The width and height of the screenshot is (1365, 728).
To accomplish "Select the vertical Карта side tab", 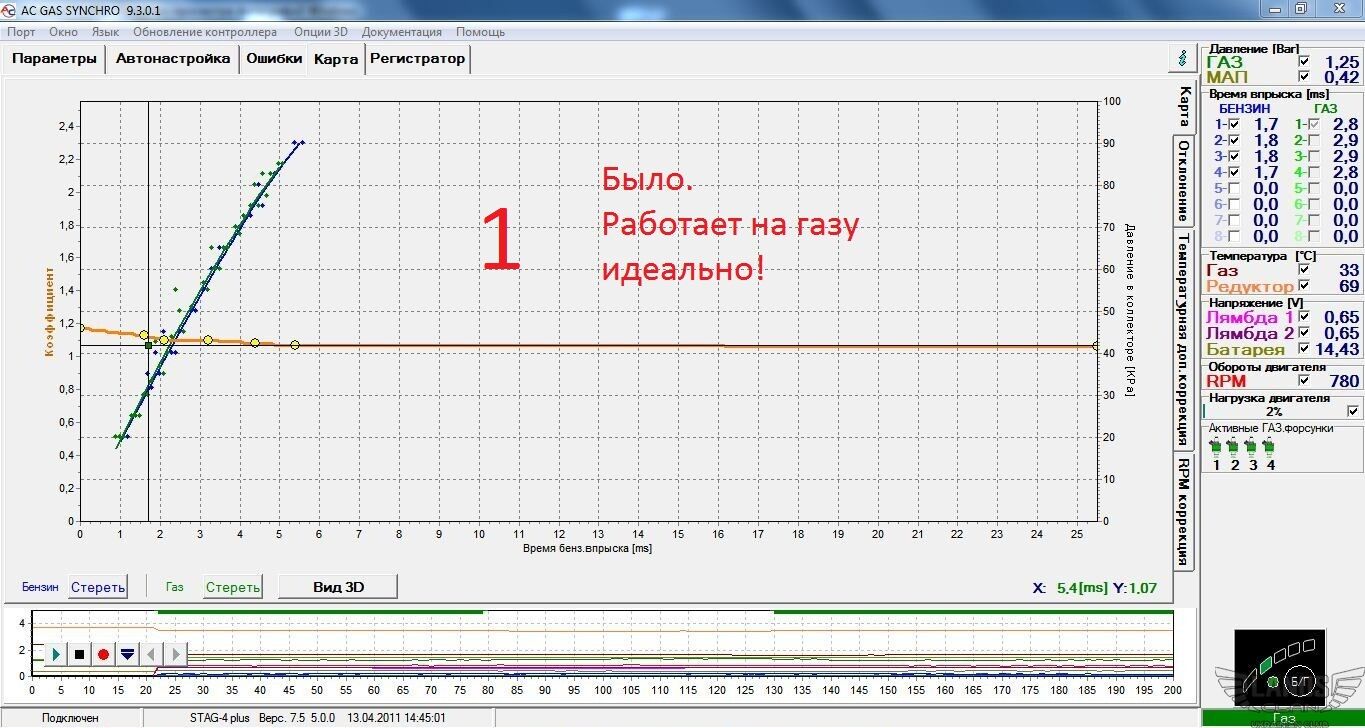I will click(x=1184, y=106).
